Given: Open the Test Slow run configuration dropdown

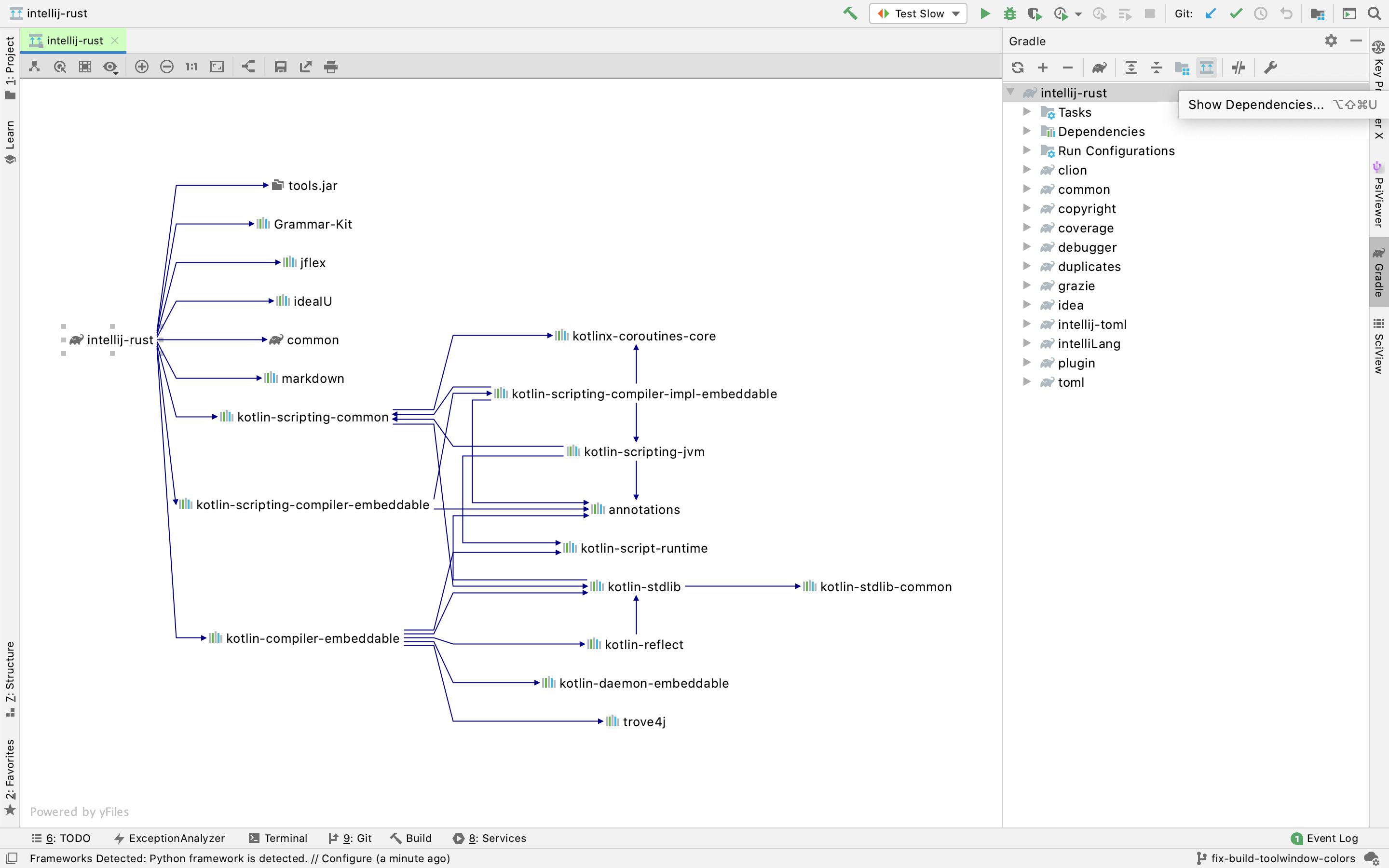Looking at the screenshot, I should [x=954, y=13].
